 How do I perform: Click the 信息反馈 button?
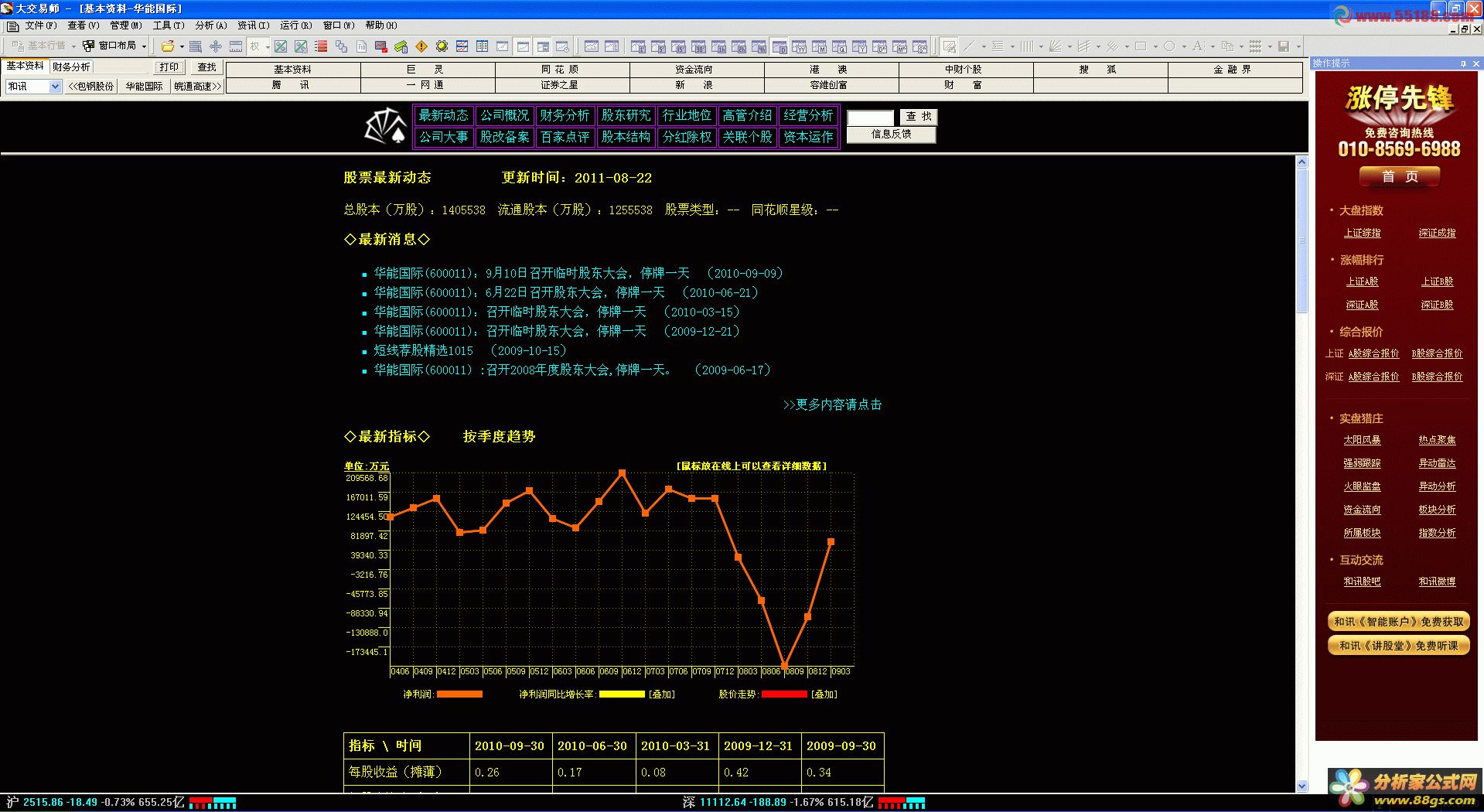pos(891,135)
